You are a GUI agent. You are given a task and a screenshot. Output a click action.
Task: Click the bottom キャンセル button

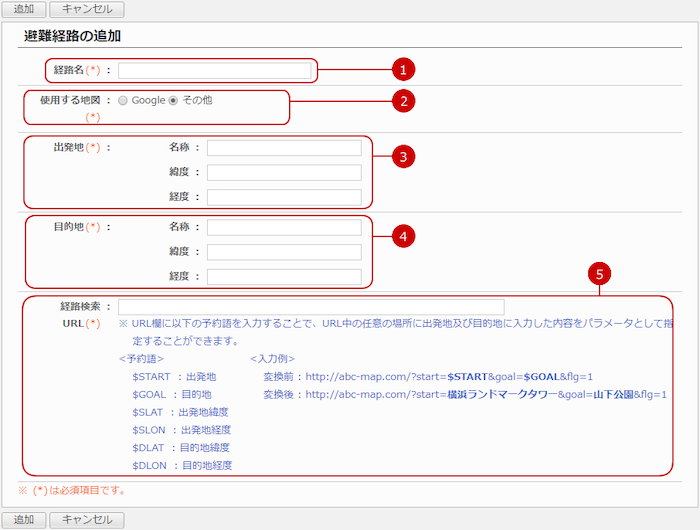click(x=87, y=520)
